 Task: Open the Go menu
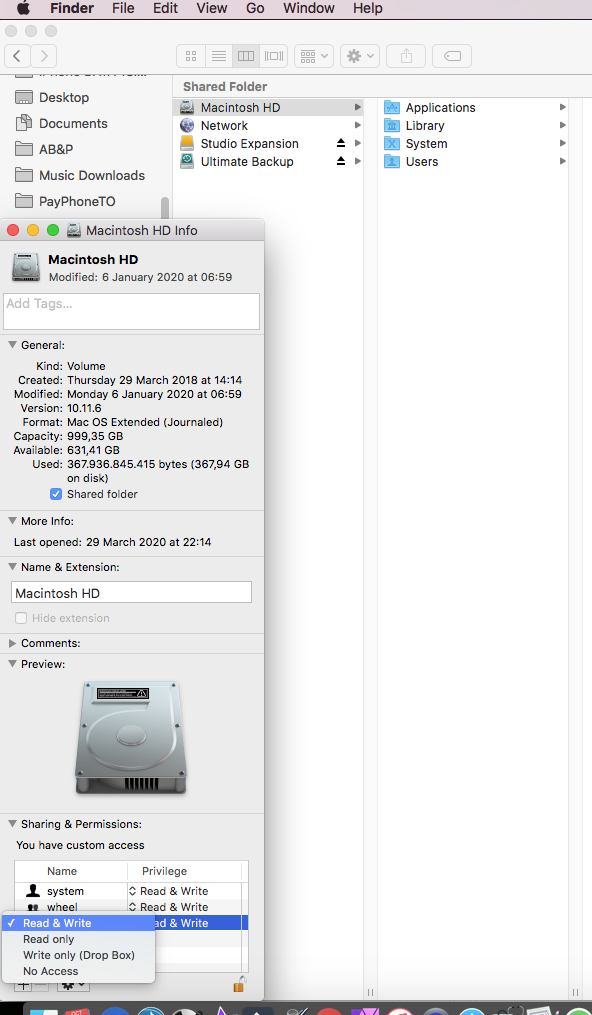255,8
